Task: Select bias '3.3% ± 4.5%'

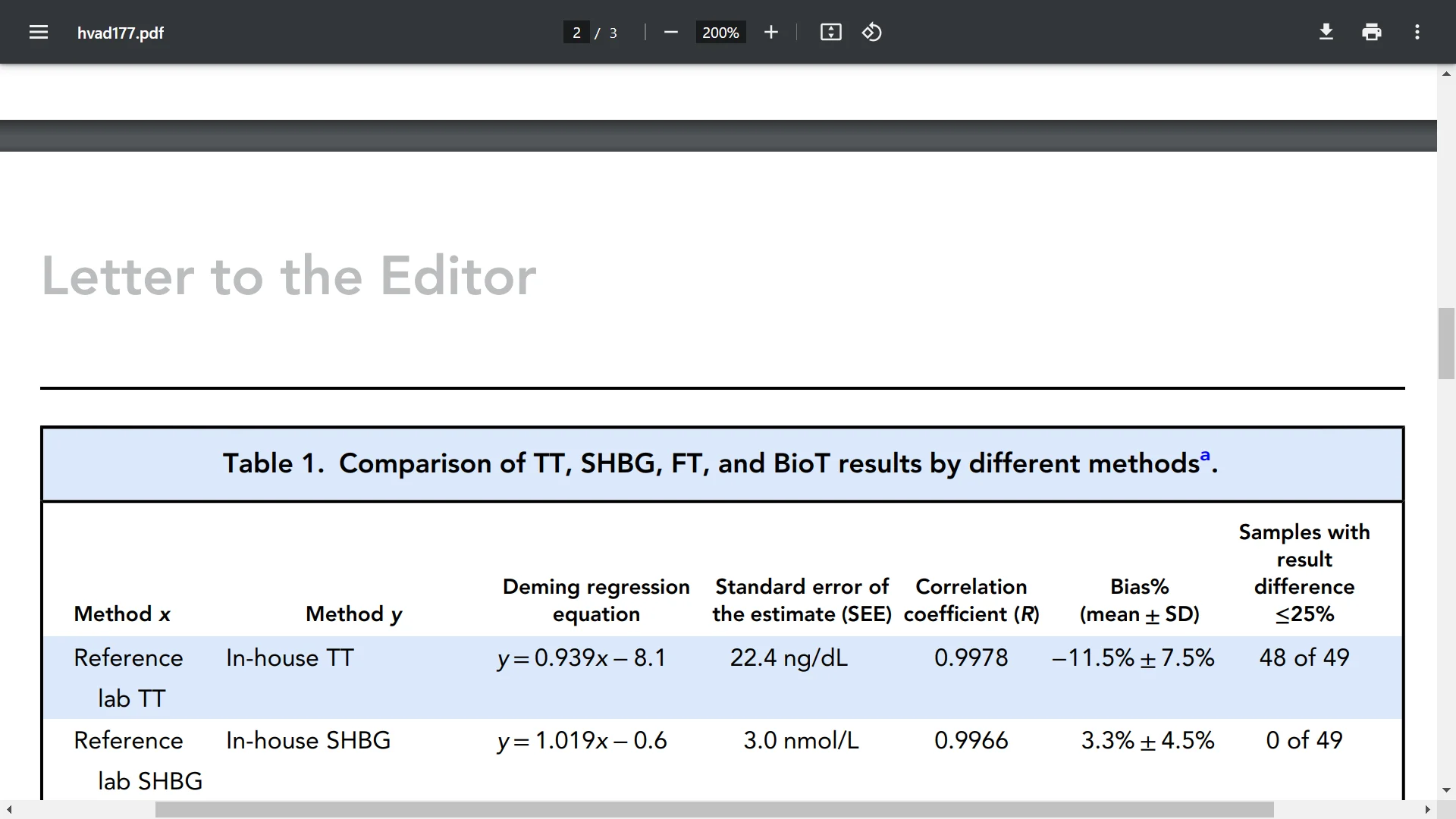Action: click(x=1147, y=740)
